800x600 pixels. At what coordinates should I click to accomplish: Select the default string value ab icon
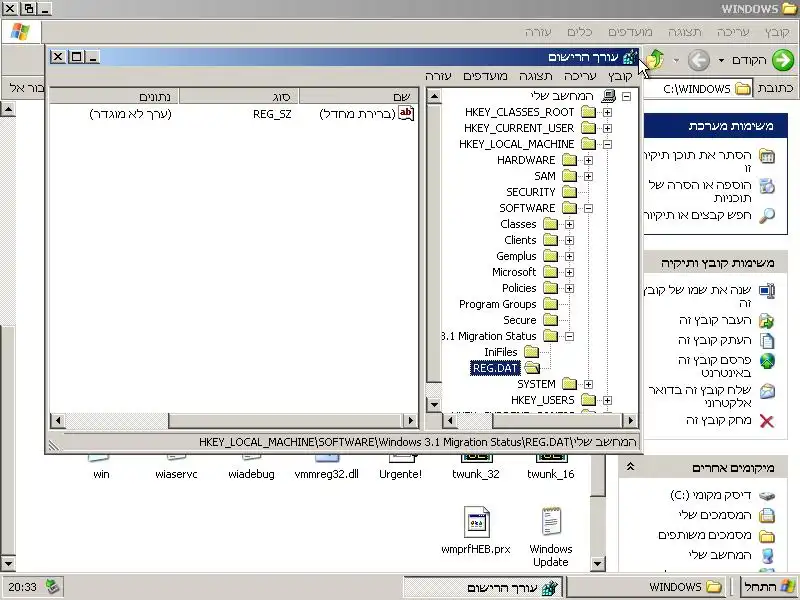pos(406,113)
